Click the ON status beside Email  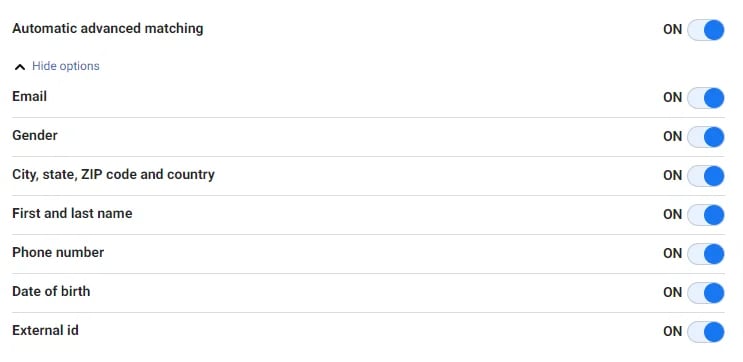click(672, 98)
